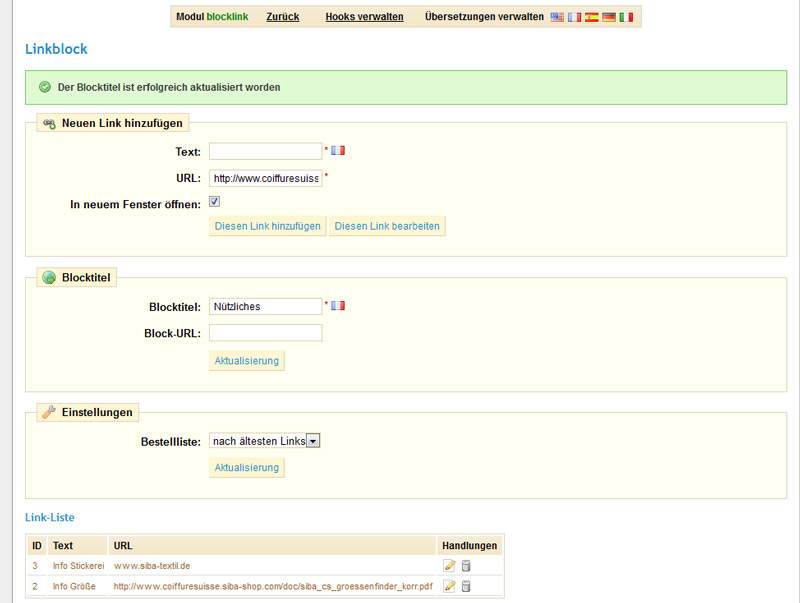Click the www.siba-textil.de URL cell
Viewport: 800px width, 603px height.
152,566
